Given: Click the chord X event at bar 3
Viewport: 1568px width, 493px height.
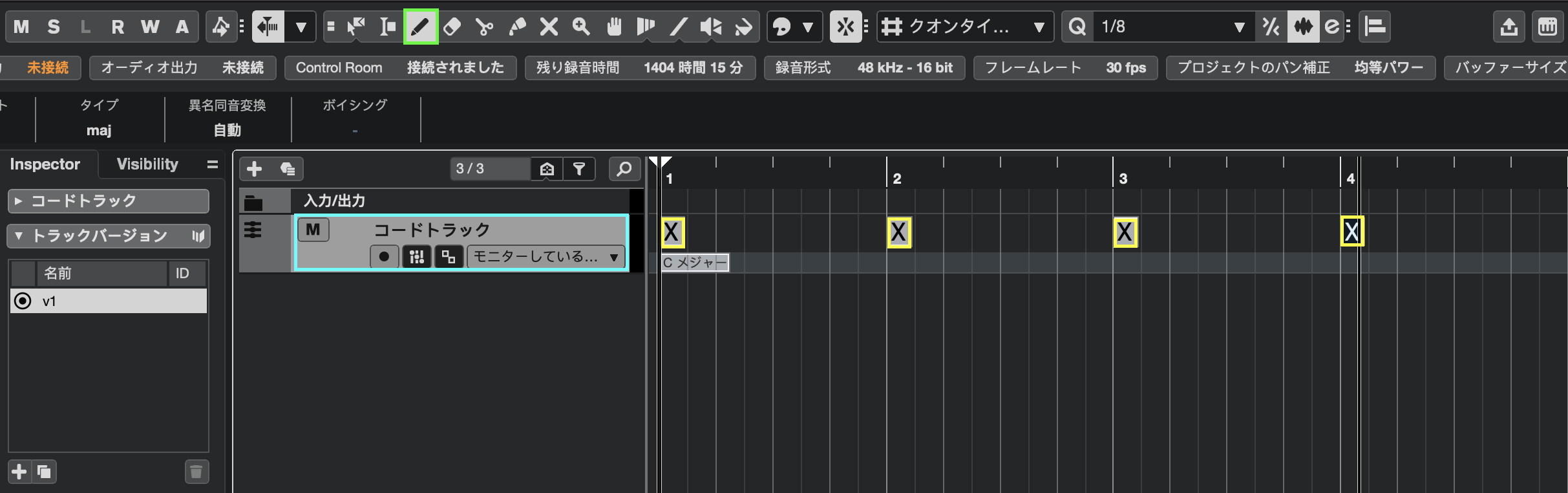Looking at the screenshot, I should 1125,232.
